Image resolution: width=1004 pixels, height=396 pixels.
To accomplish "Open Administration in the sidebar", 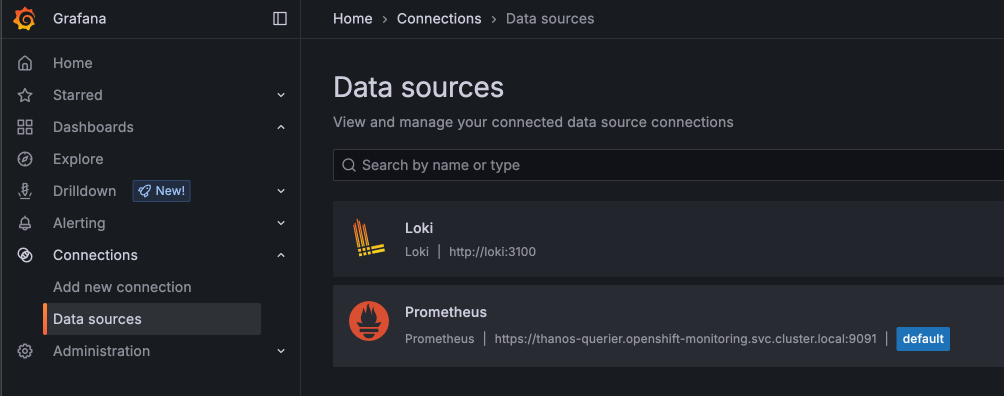I will (101, 351).
